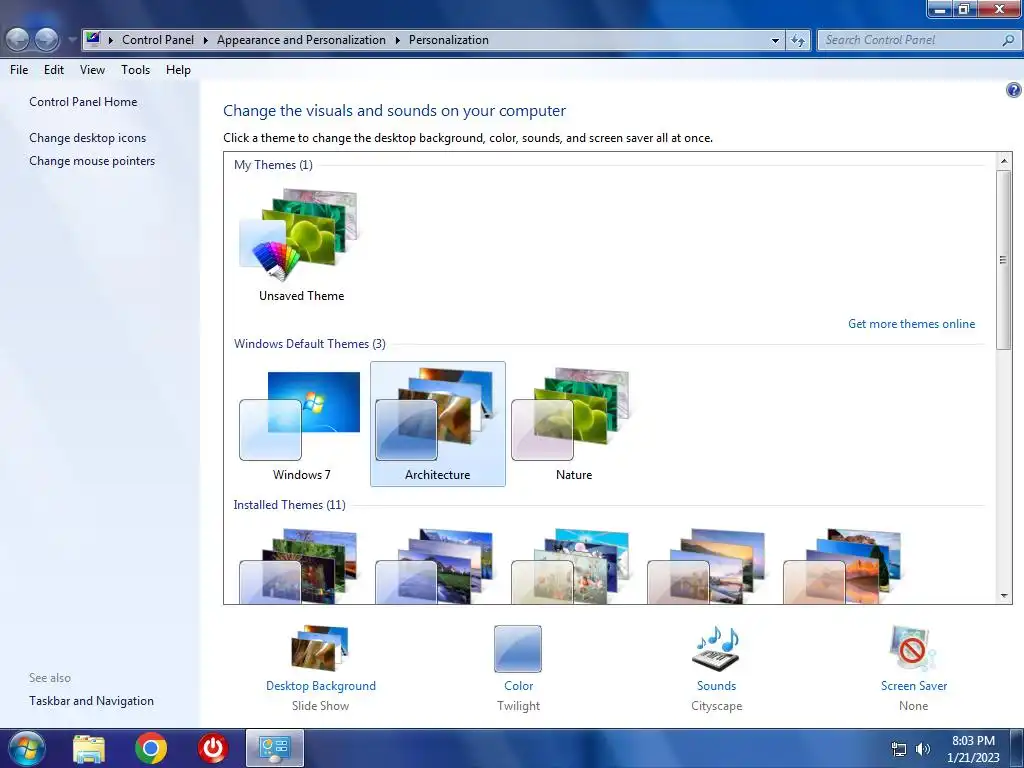1024x768 pixels.
Task: Click the Appearance and Personalization breadcrumb
Action: pyautogui.click(x=301, y=40)
